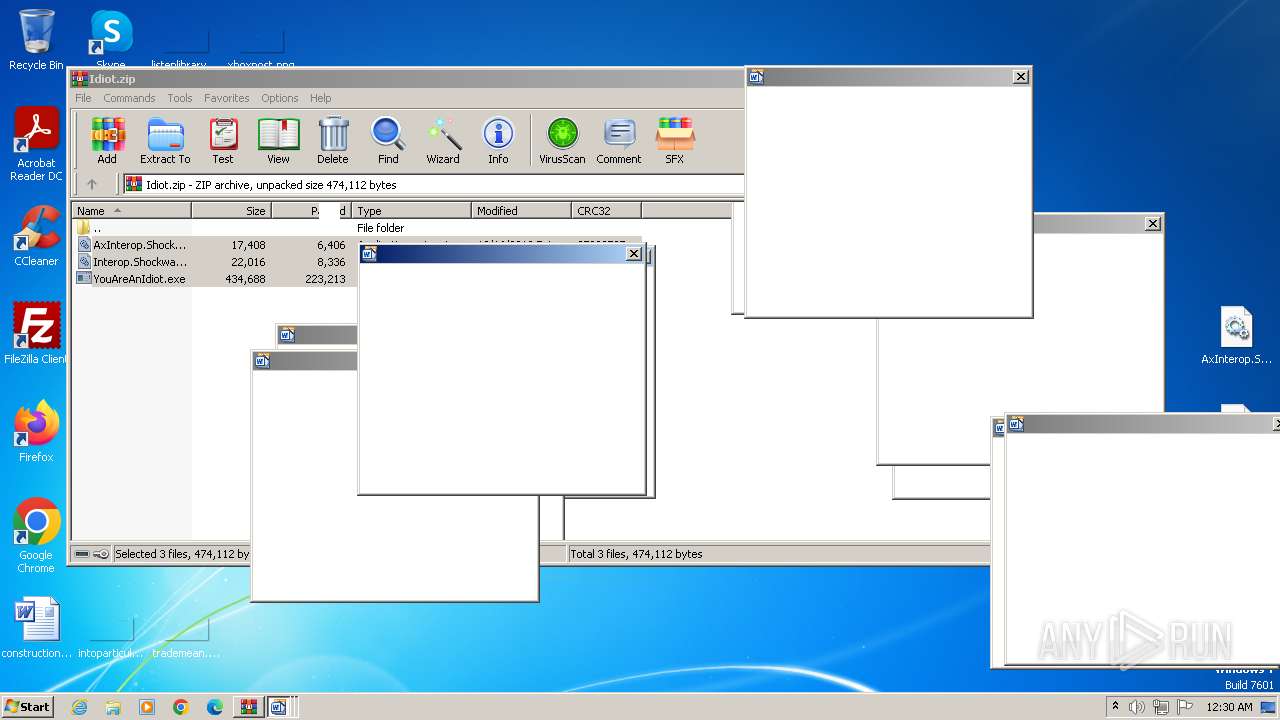Viewport: 1280px width, 720px height.
Task: Click the 12:30 AM clock
Action: point(1229,707)
